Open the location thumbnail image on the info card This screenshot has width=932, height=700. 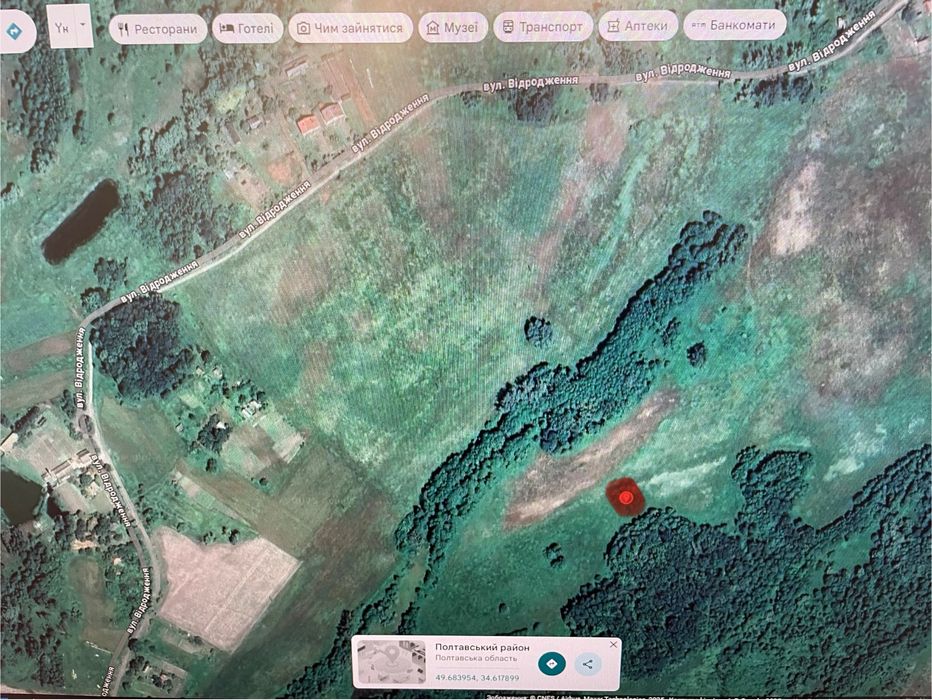click(x=391, y=662)
